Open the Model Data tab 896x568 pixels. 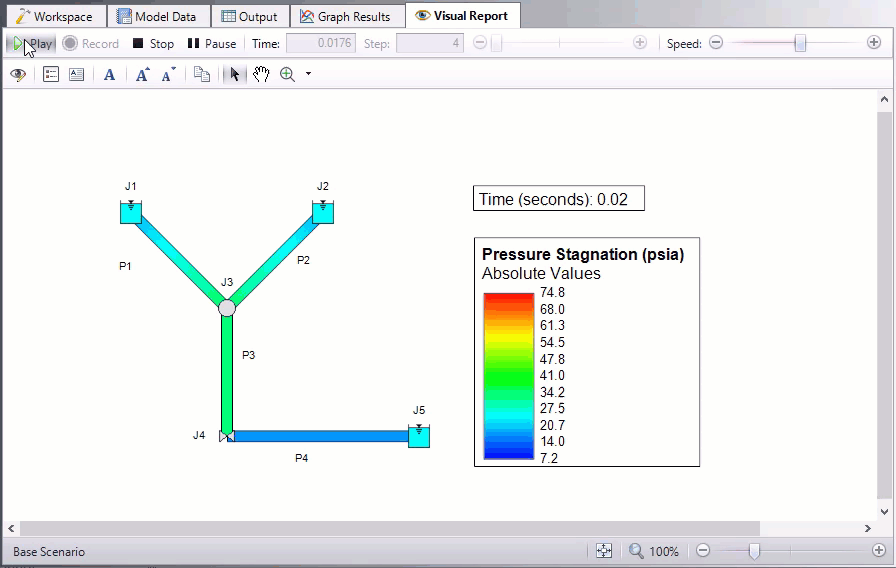point(157,16)
